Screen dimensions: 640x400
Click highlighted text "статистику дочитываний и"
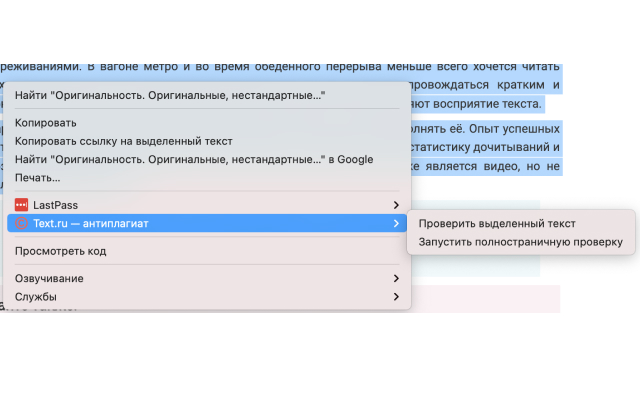(485, 147)
